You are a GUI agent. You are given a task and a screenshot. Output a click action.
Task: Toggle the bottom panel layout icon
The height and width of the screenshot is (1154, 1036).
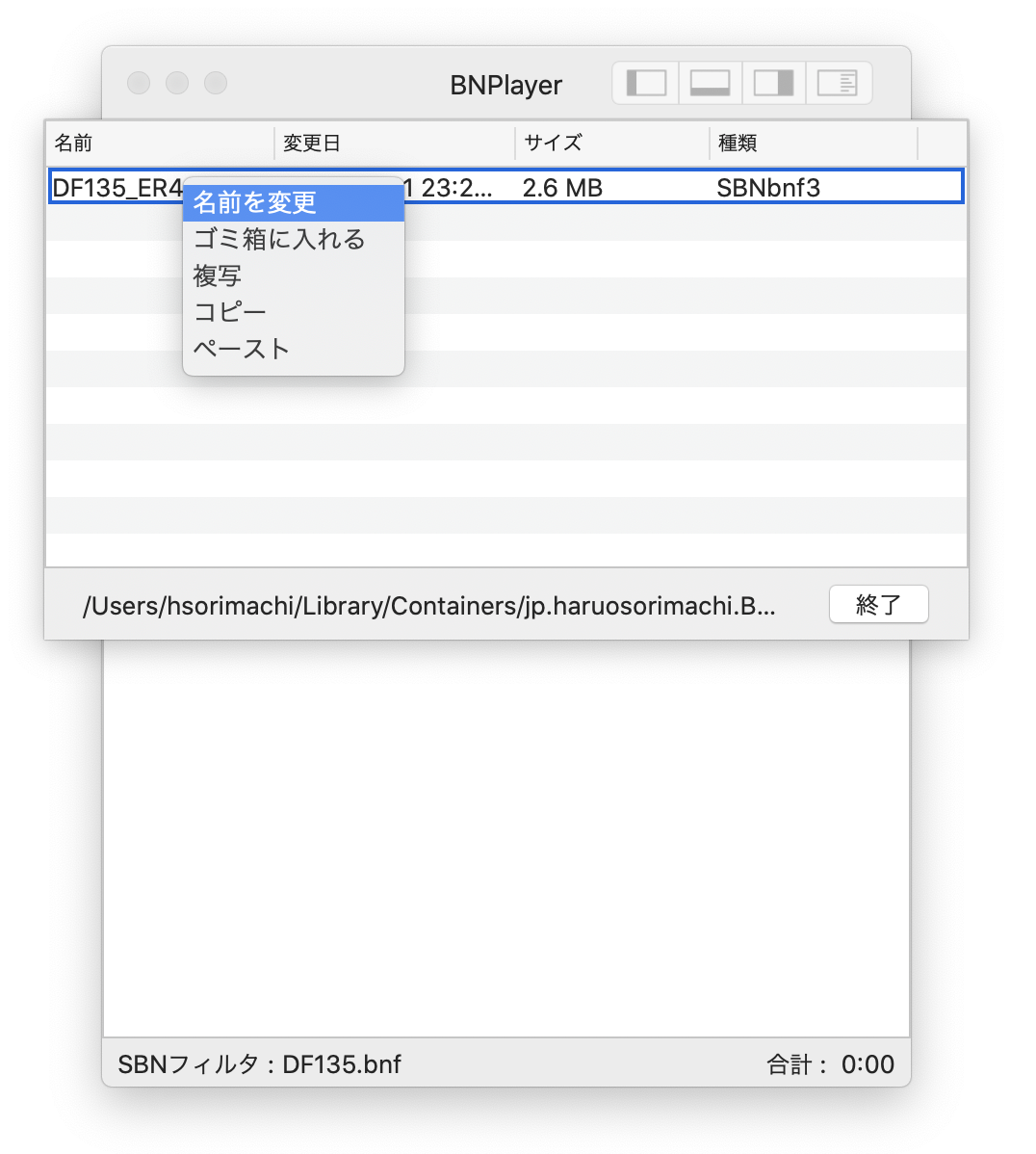pyautogui.click(x=710, y=83)
